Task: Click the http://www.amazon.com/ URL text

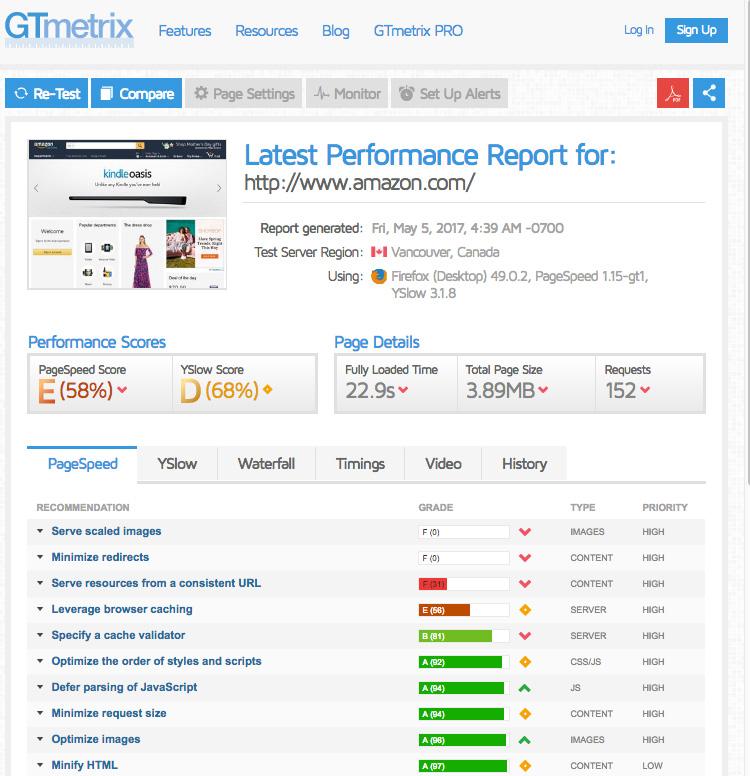Action: tap(359, 183)
